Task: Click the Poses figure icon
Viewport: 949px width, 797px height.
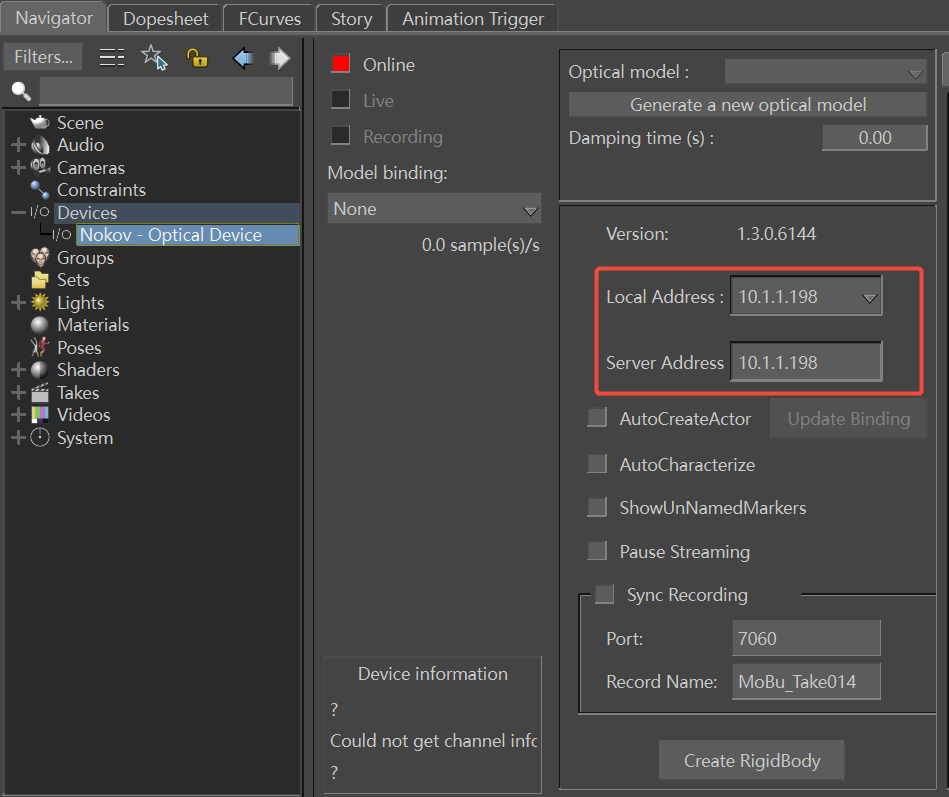Action: [x=40, y=347]
